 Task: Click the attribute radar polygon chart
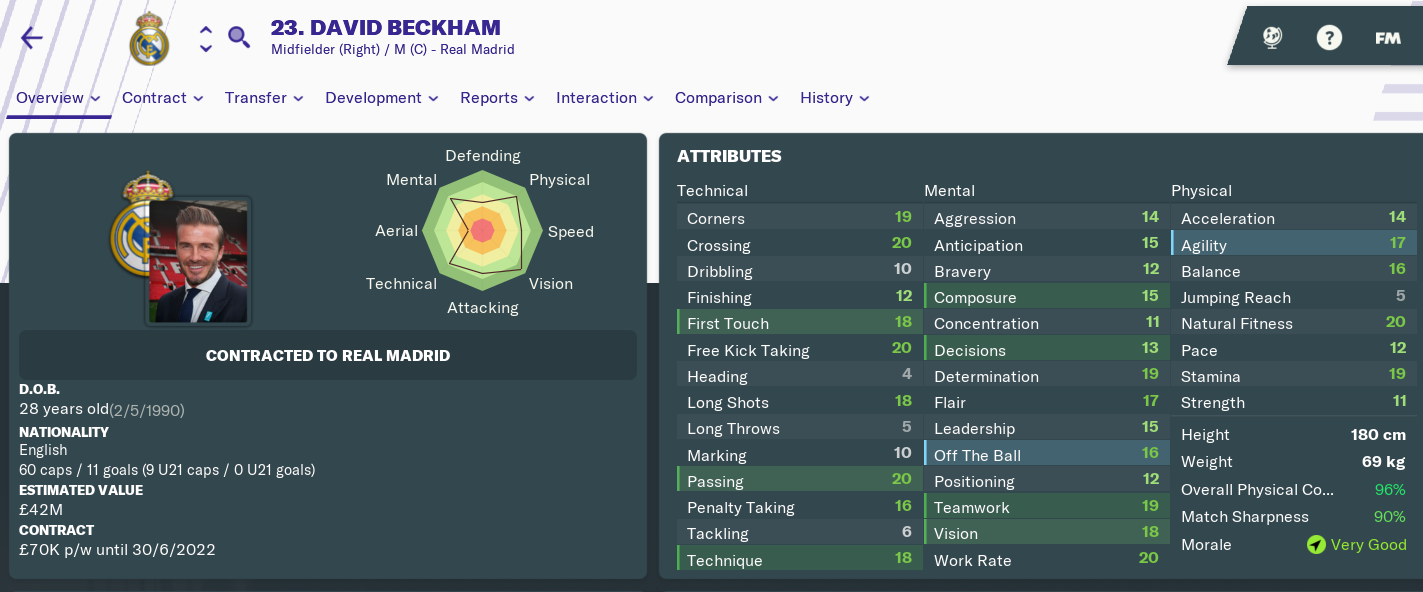point(483,232)
